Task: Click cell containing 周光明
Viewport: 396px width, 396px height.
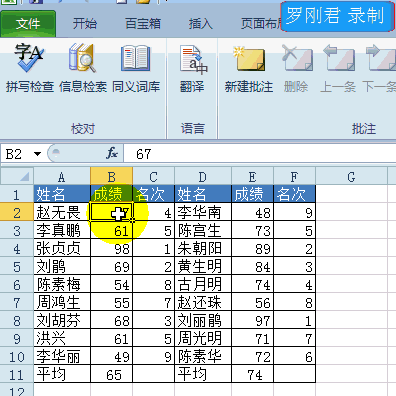Action: click(203, 338)
